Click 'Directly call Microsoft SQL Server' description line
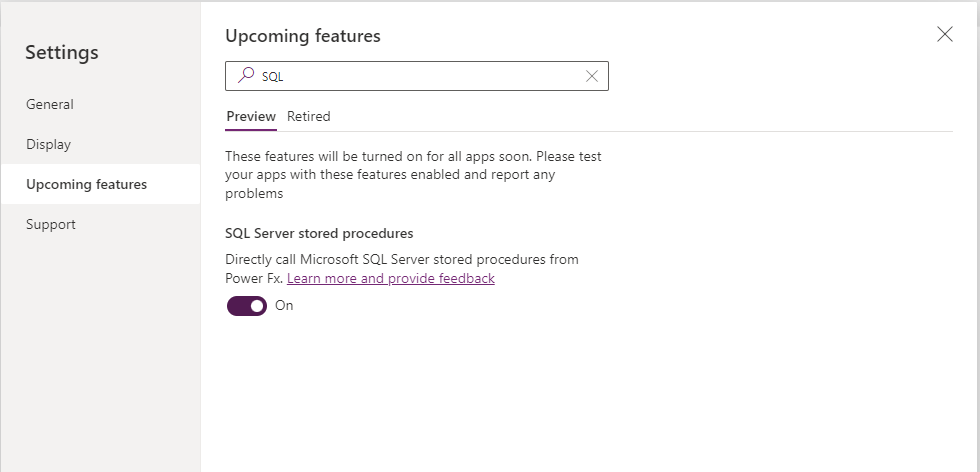The height and width of the screenshot is (472, 980). 402,259
